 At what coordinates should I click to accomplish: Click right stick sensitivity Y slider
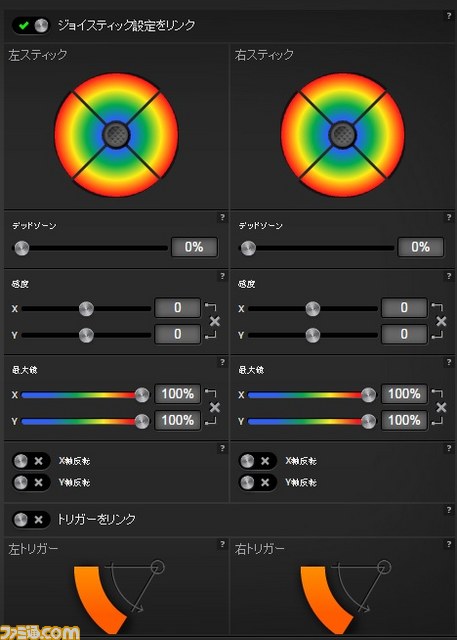pyautogui.click(x=313, y=336)
